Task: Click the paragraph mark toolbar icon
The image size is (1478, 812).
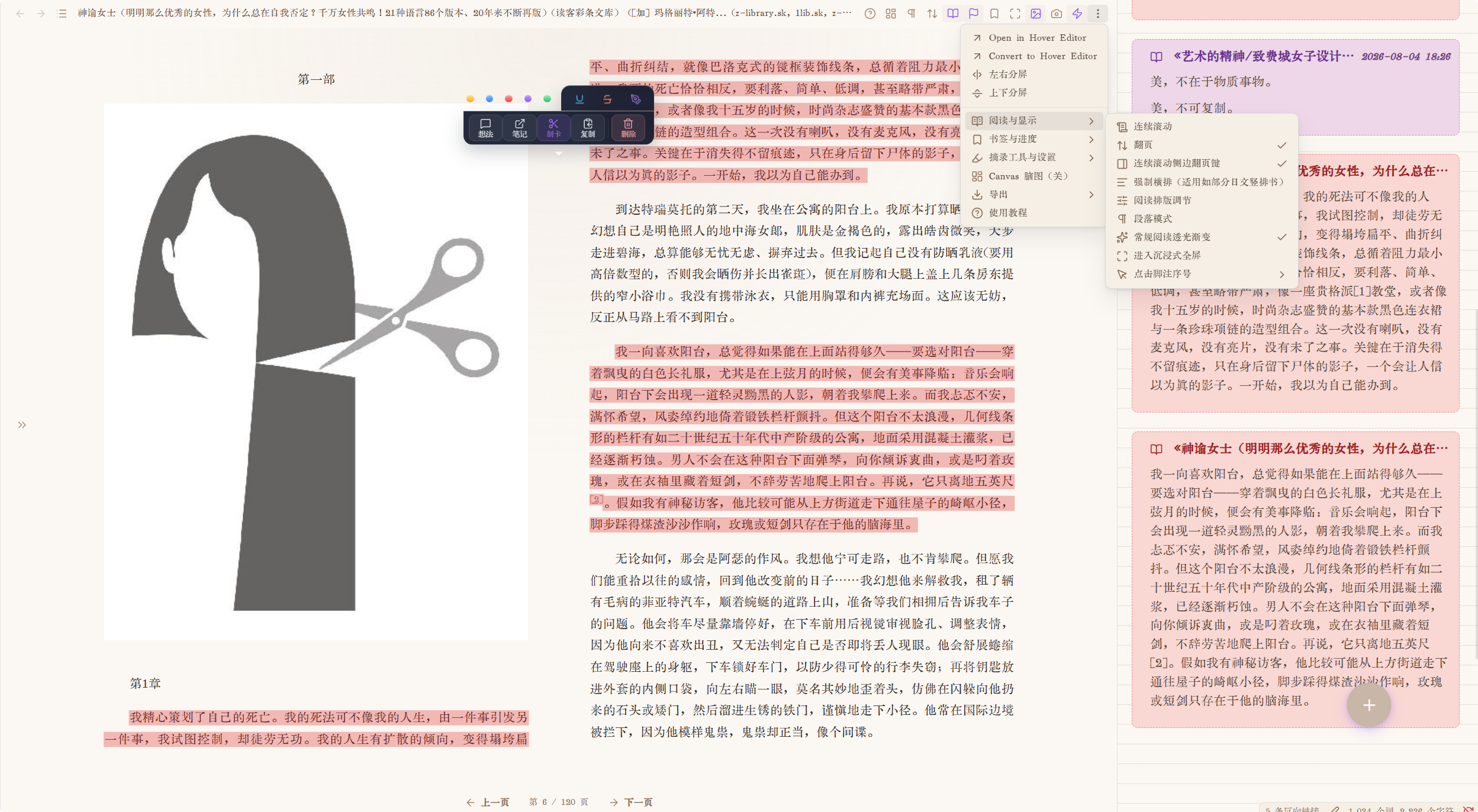Action: tap(912, 14)
